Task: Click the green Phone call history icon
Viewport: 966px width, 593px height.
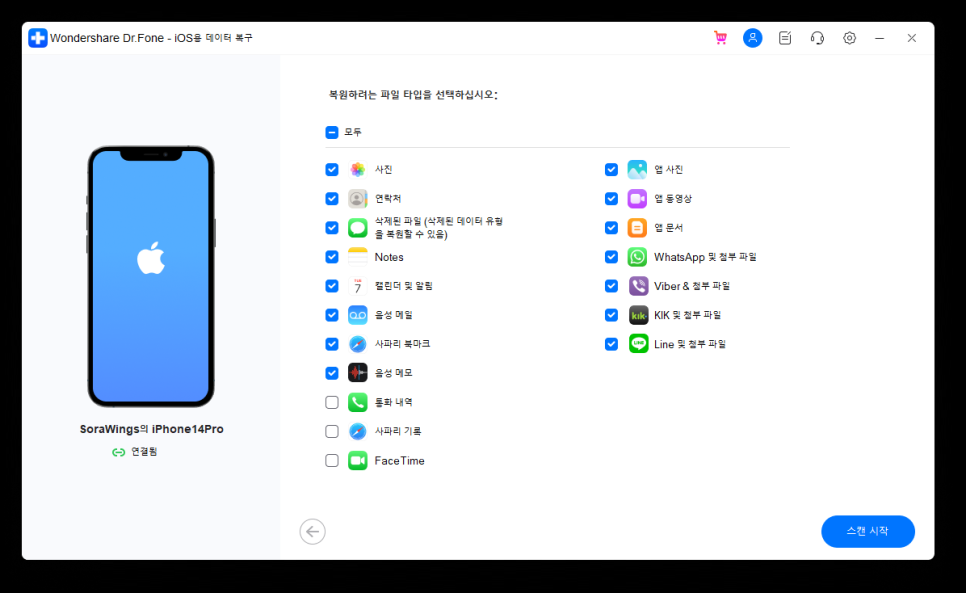Action: pos(357,402)
